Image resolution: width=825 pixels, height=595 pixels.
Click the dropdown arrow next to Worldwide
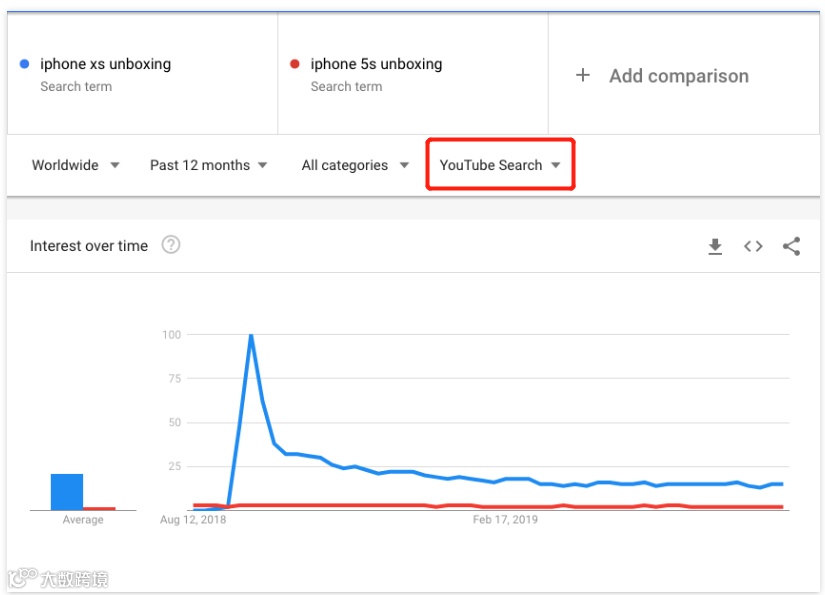click(115, 166)
